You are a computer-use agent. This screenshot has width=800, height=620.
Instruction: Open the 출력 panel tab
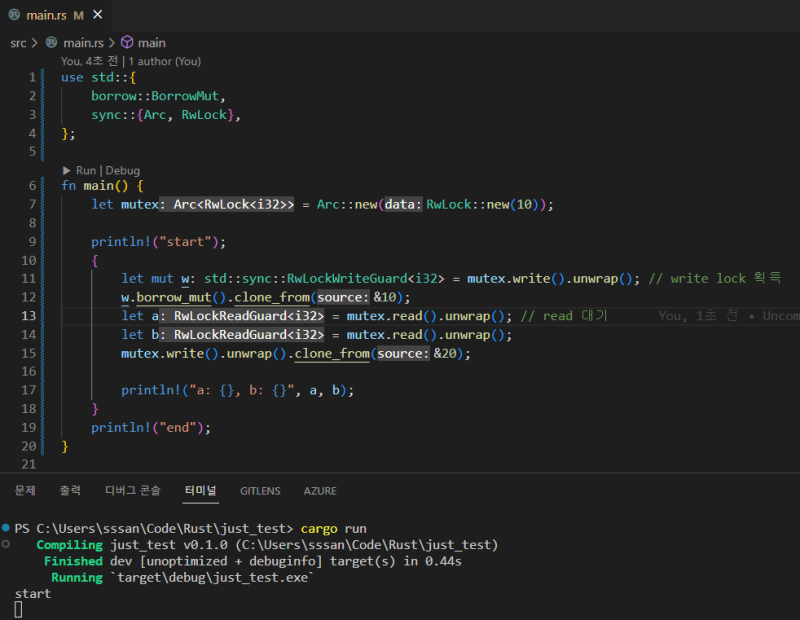coord(70,491)
